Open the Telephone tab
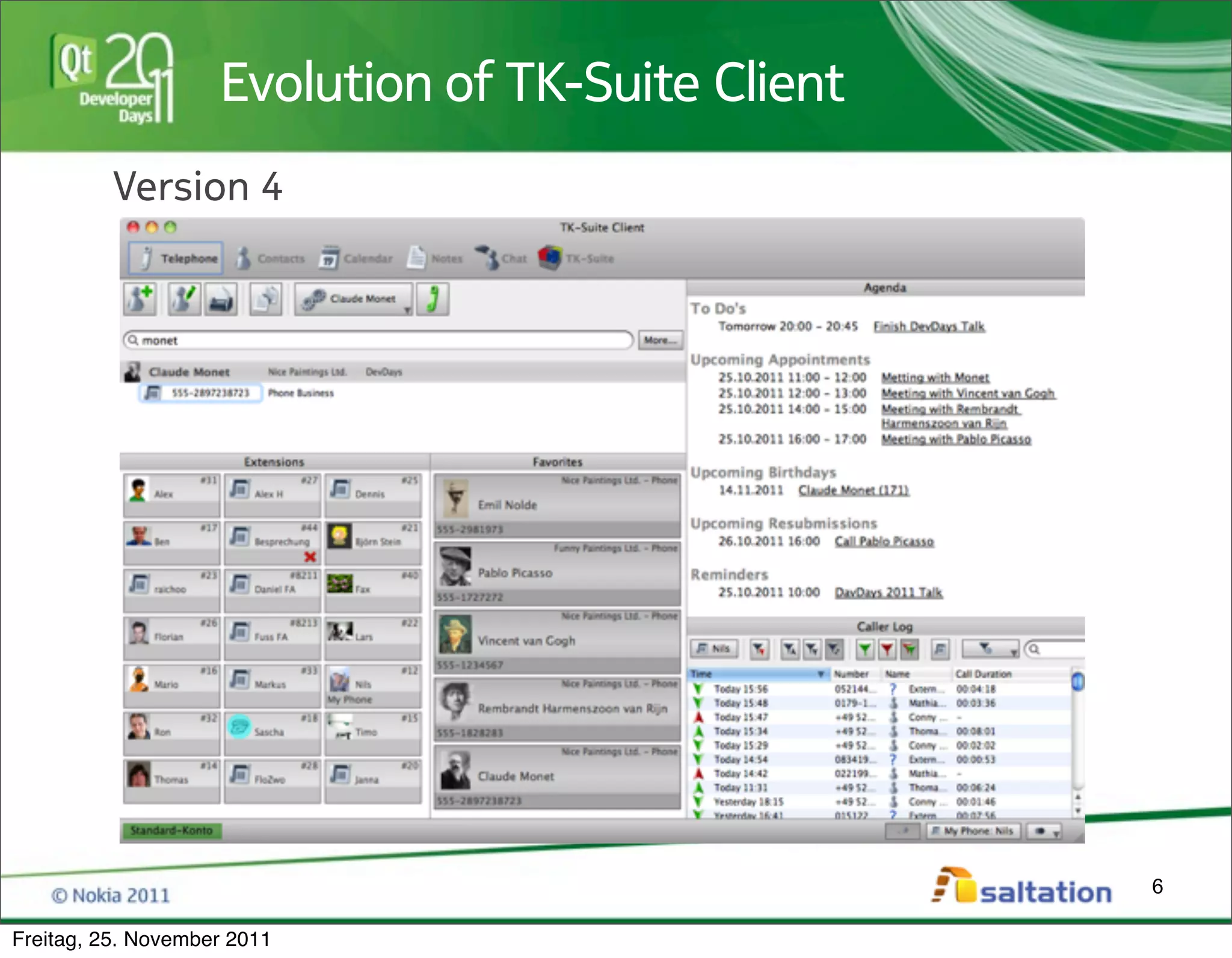The image size is (1232, 958). point(176,259)
